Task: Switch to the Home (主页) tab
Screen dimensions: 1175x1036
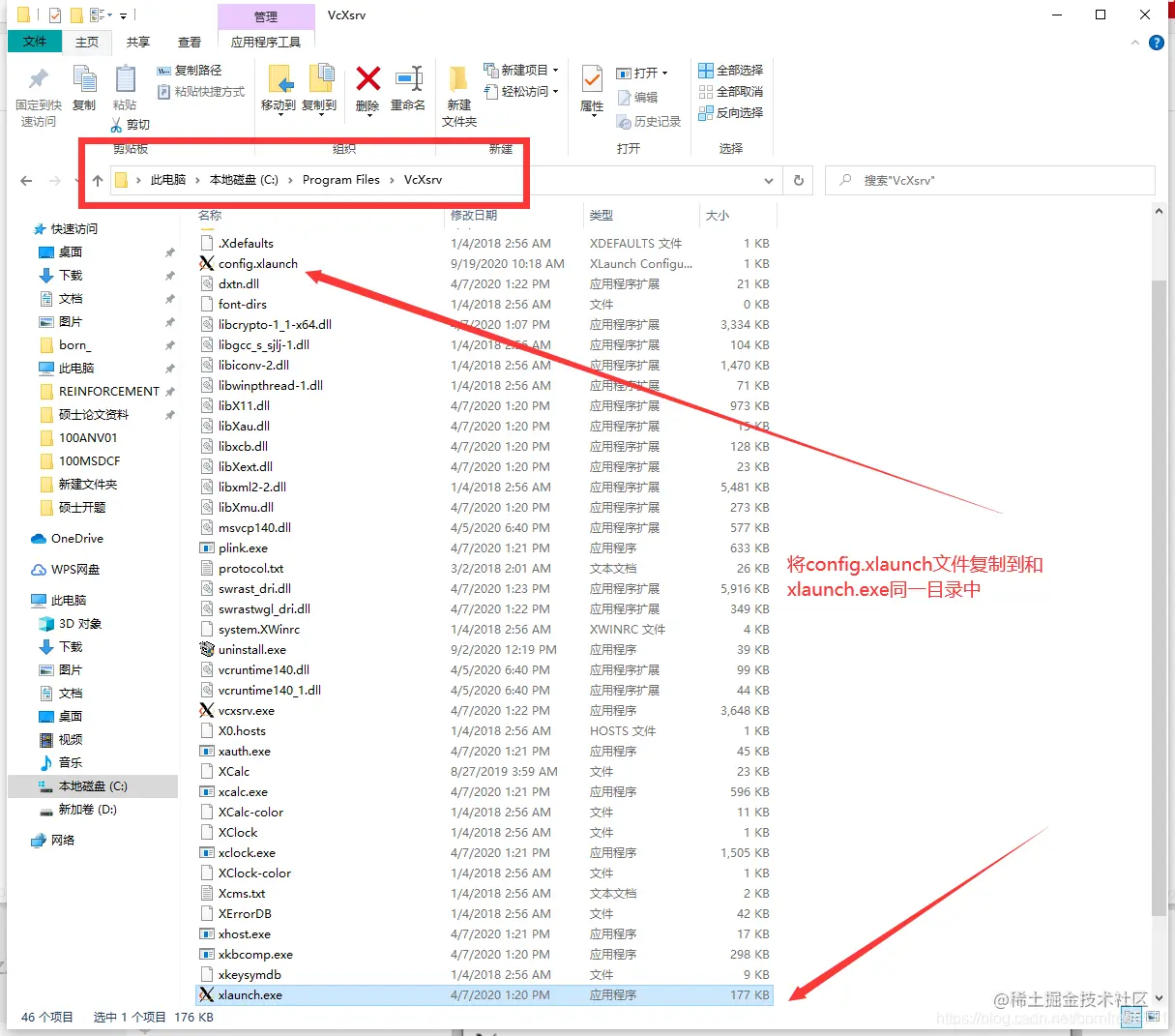Action: [x=87, y=42]
